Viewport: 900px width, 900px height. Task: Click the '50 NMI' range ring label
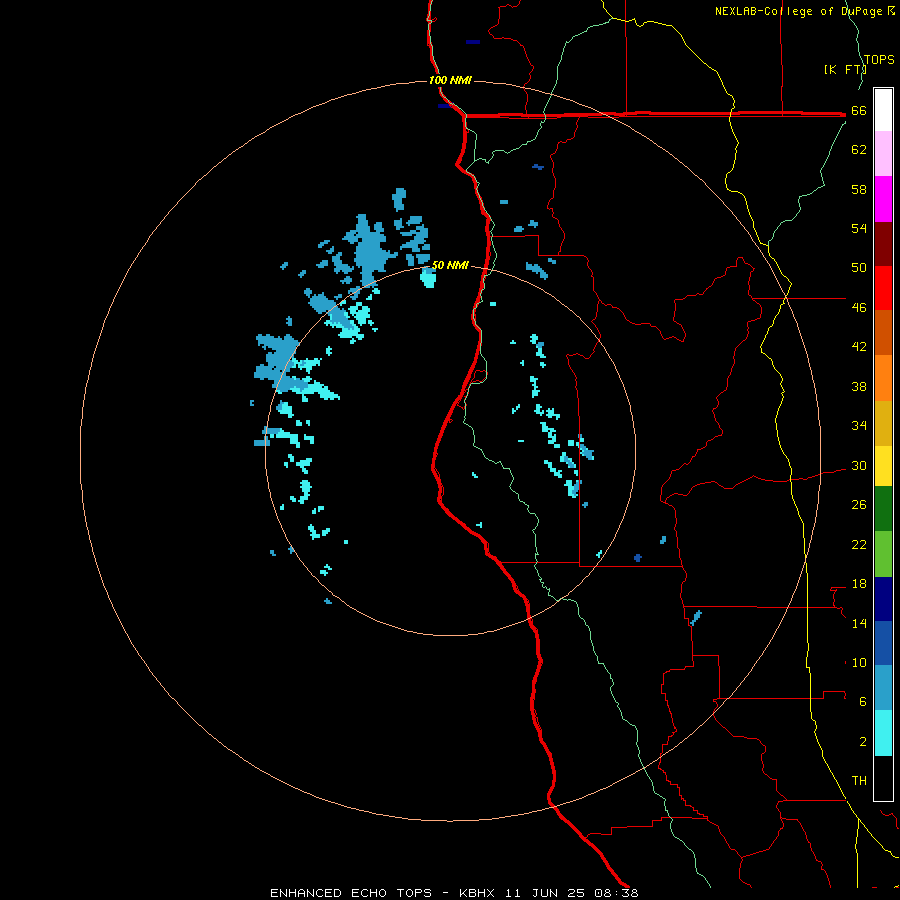tap(450, 265)
